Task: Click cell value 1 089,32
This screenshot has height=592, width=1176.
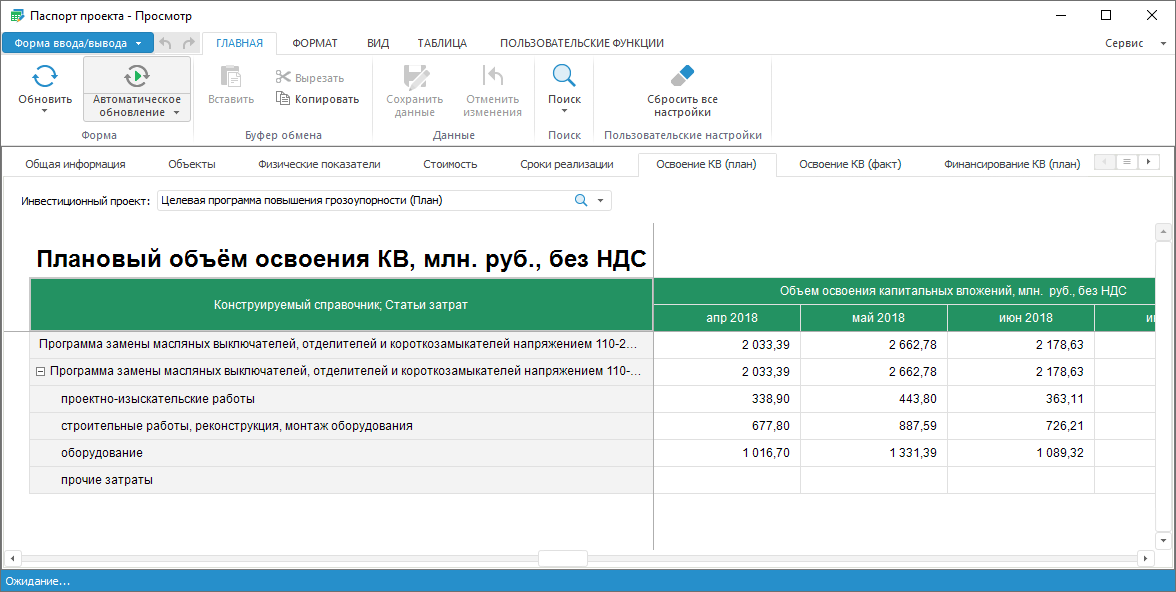Action: click(x=1021, y=453)
